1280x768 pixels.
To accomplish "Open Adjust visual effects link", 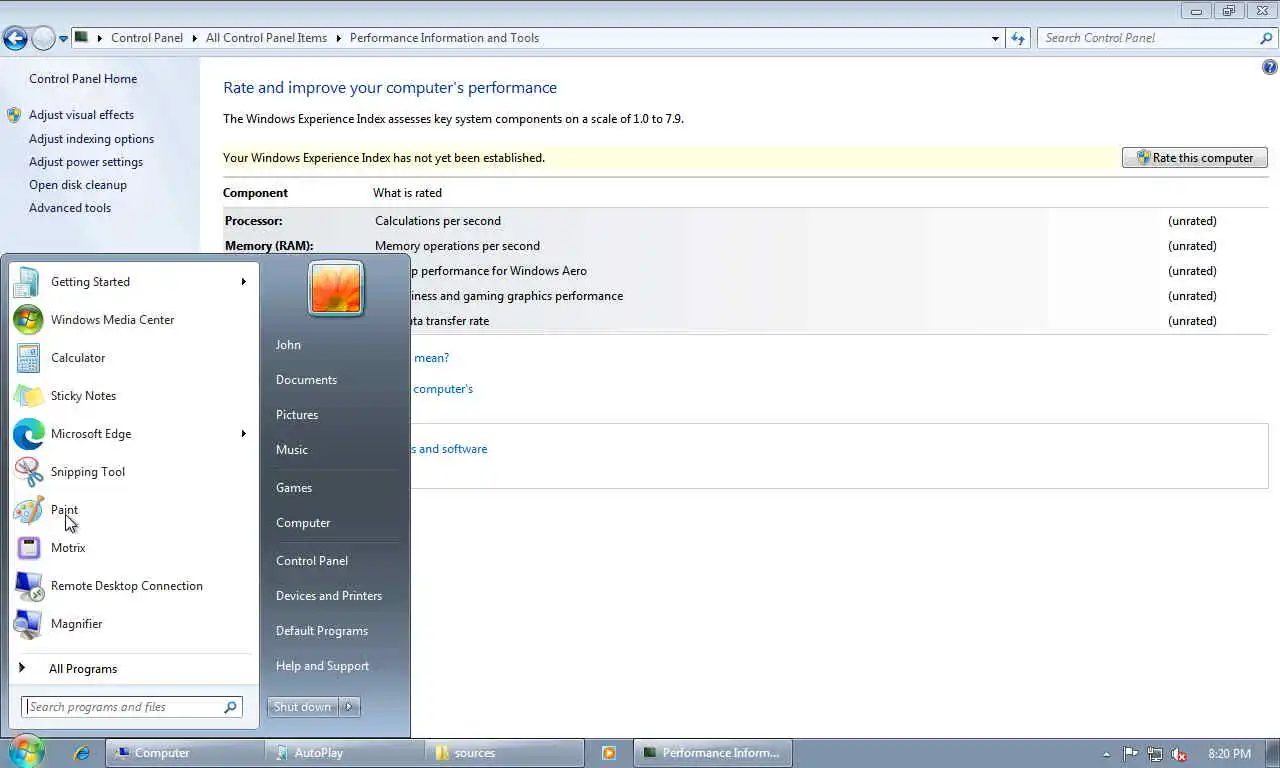I will pyautogui.click(x=81, y=115).
